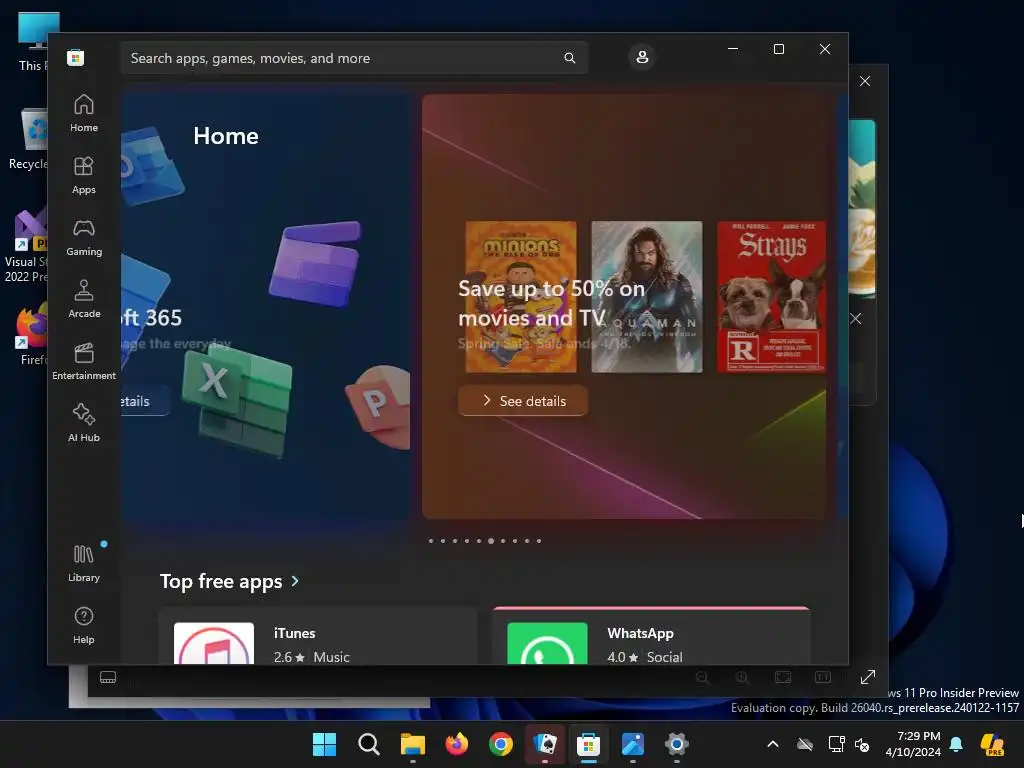This screenshot has width=1024, height=768.
Task: Click zoom out in background window toolbar
Action: pos(703,677)
